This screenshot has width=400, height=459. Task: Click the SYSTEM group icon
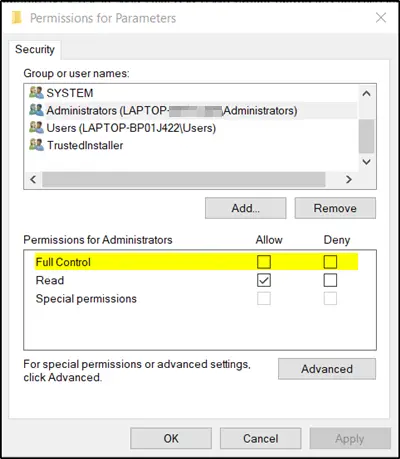pyautogui.click(x=36, y=93)
